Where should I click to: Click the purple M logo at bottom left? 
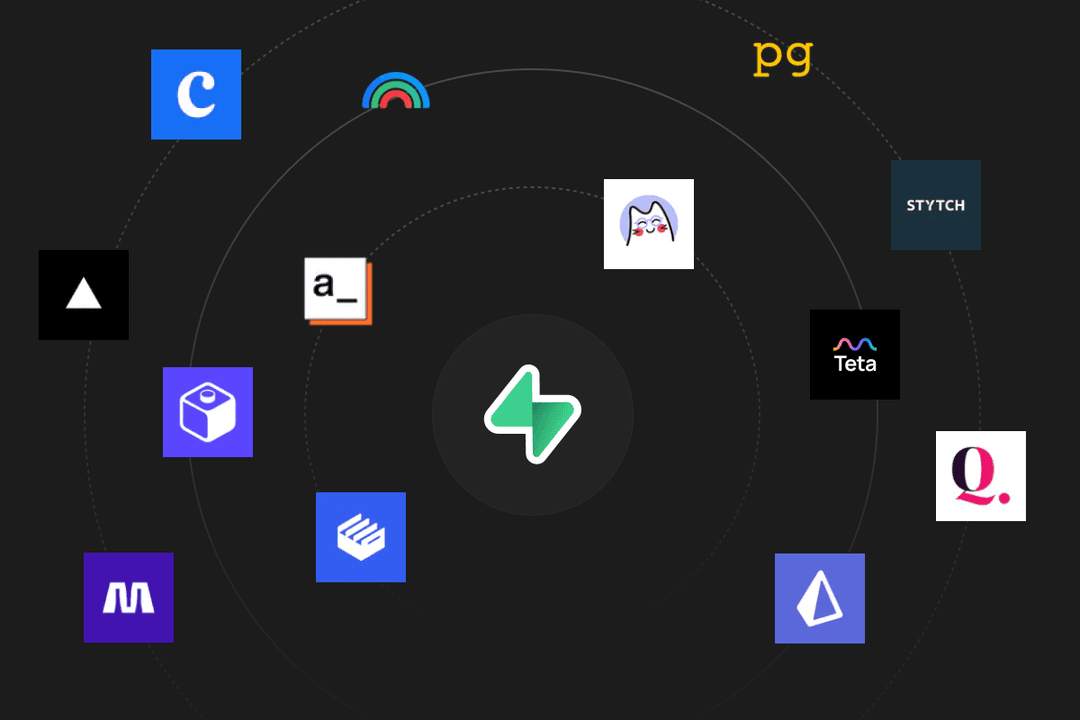128,598
